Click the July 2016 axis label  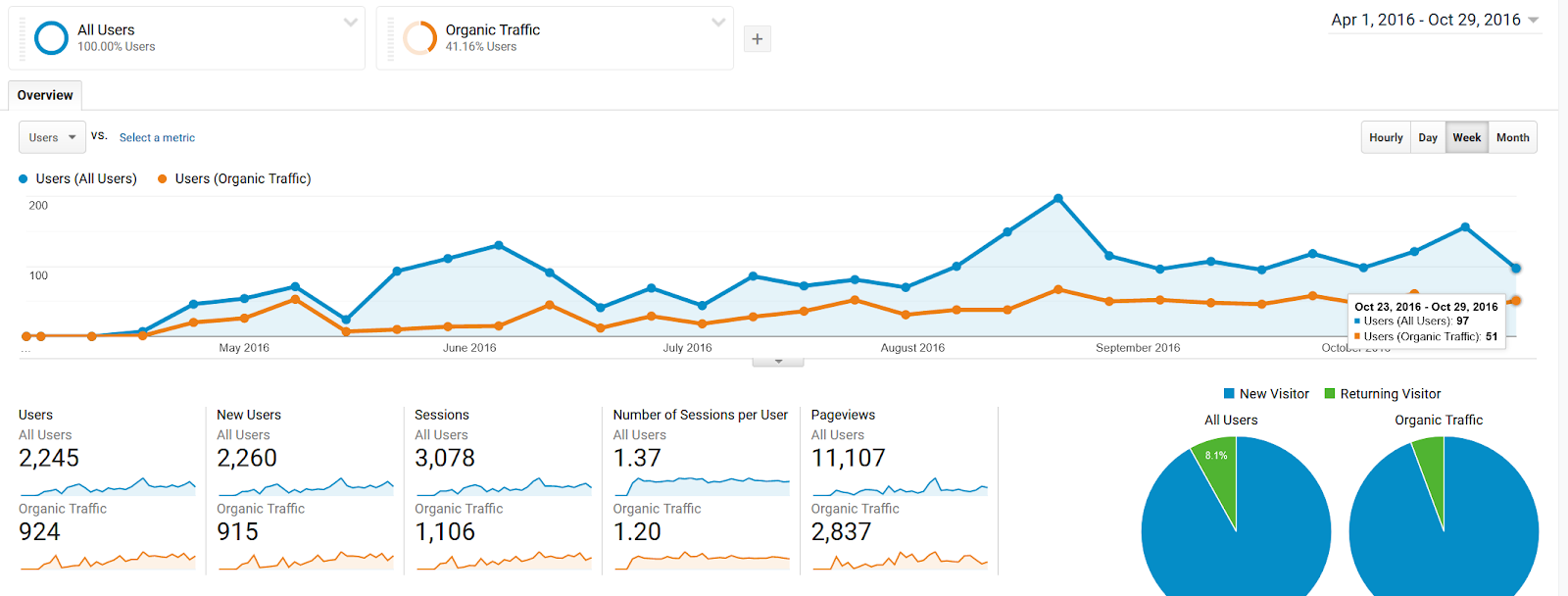pos(687,348)
